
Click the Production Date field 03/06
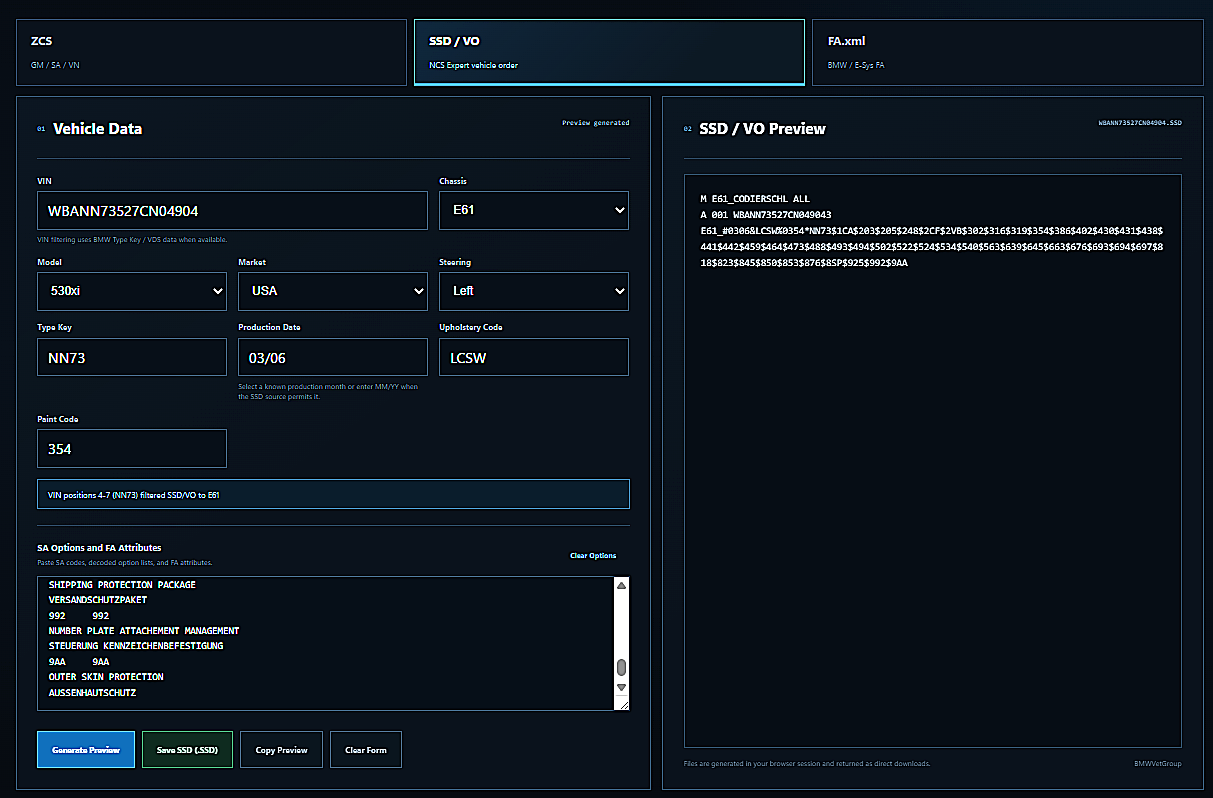(x=333, y=357)
